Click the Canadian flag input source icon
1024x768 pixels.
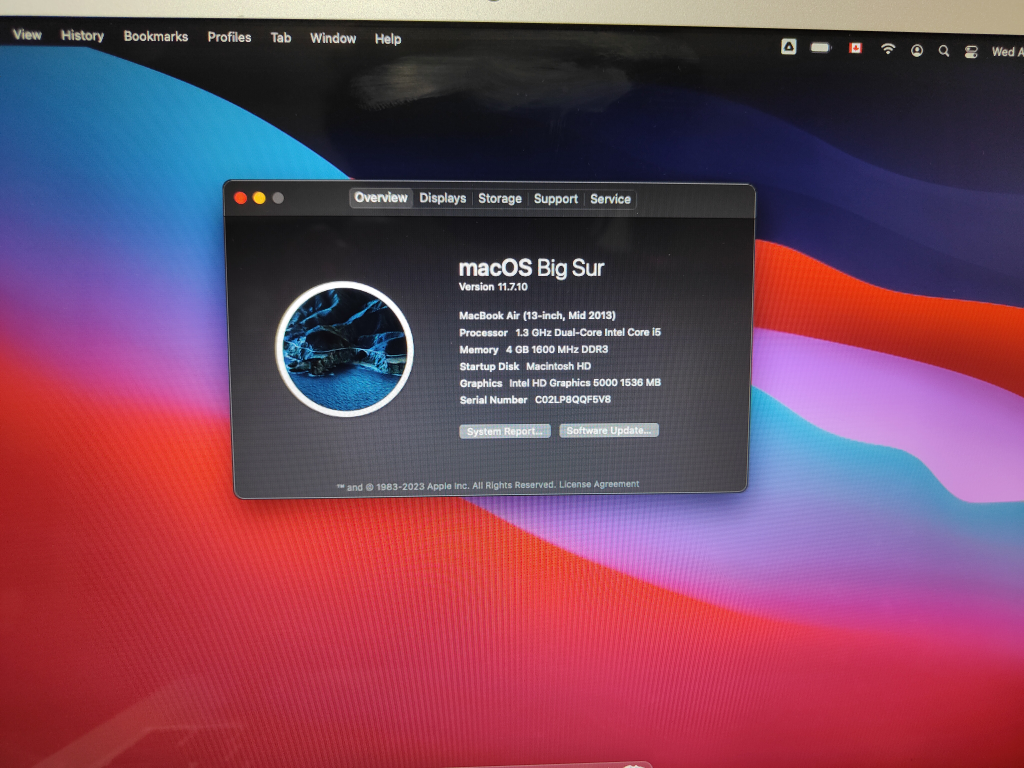click(x=855, y=48)
